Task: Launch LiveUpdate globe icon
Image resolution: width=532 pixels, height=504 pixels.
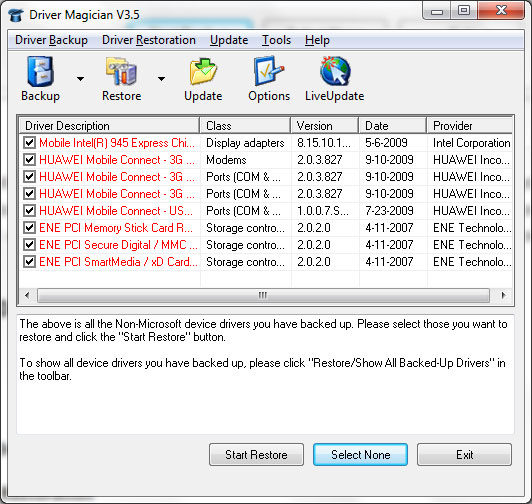Action: (335, 79)
